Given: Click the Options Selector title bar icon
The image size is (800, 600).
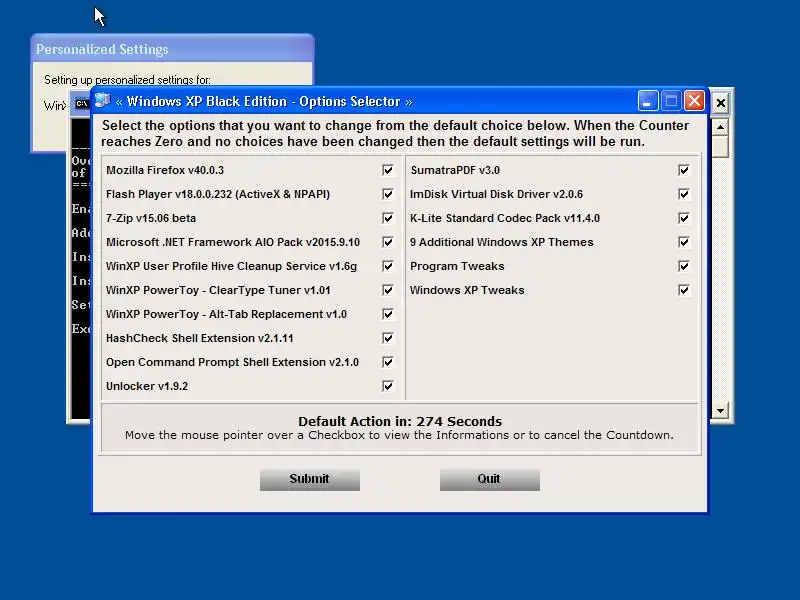Looking at the screenshot, I should point(103,101).
